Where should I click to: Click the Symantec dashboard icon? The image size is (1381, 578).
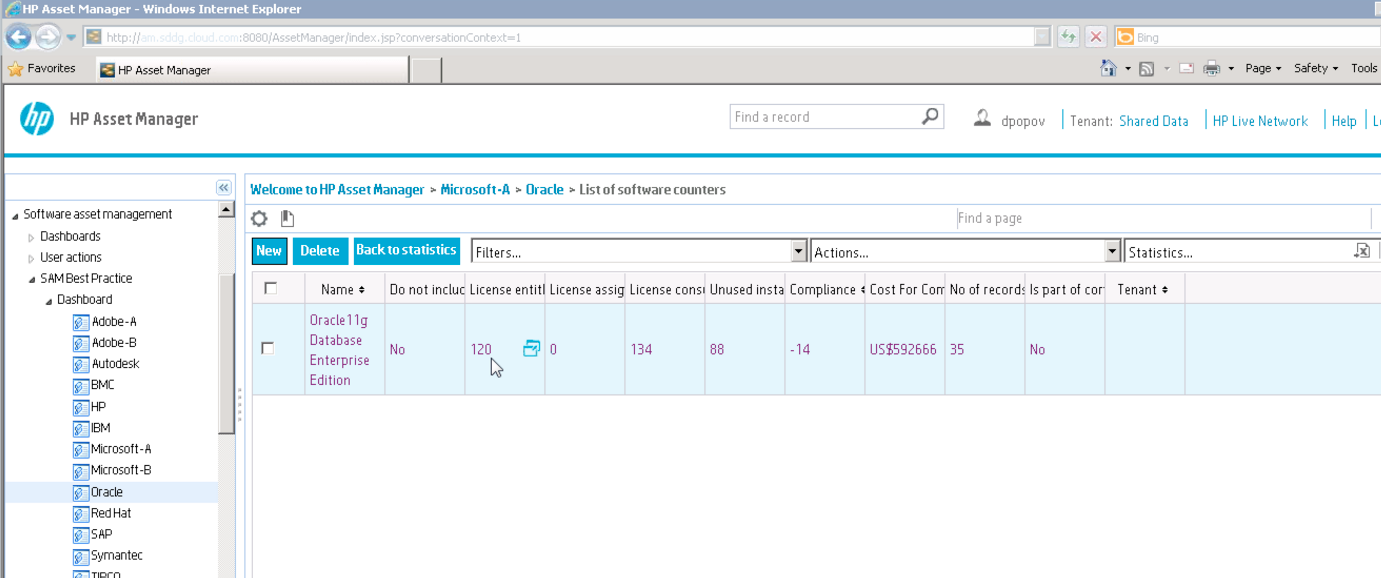click(x=81, y=555)
